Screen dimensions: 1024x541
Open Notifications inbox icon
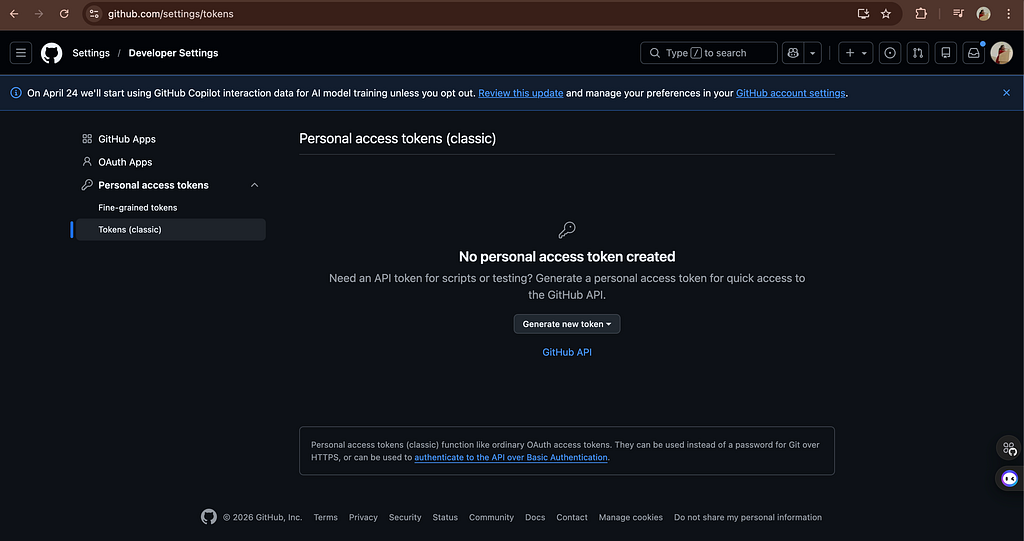click(x=974, y=53)
